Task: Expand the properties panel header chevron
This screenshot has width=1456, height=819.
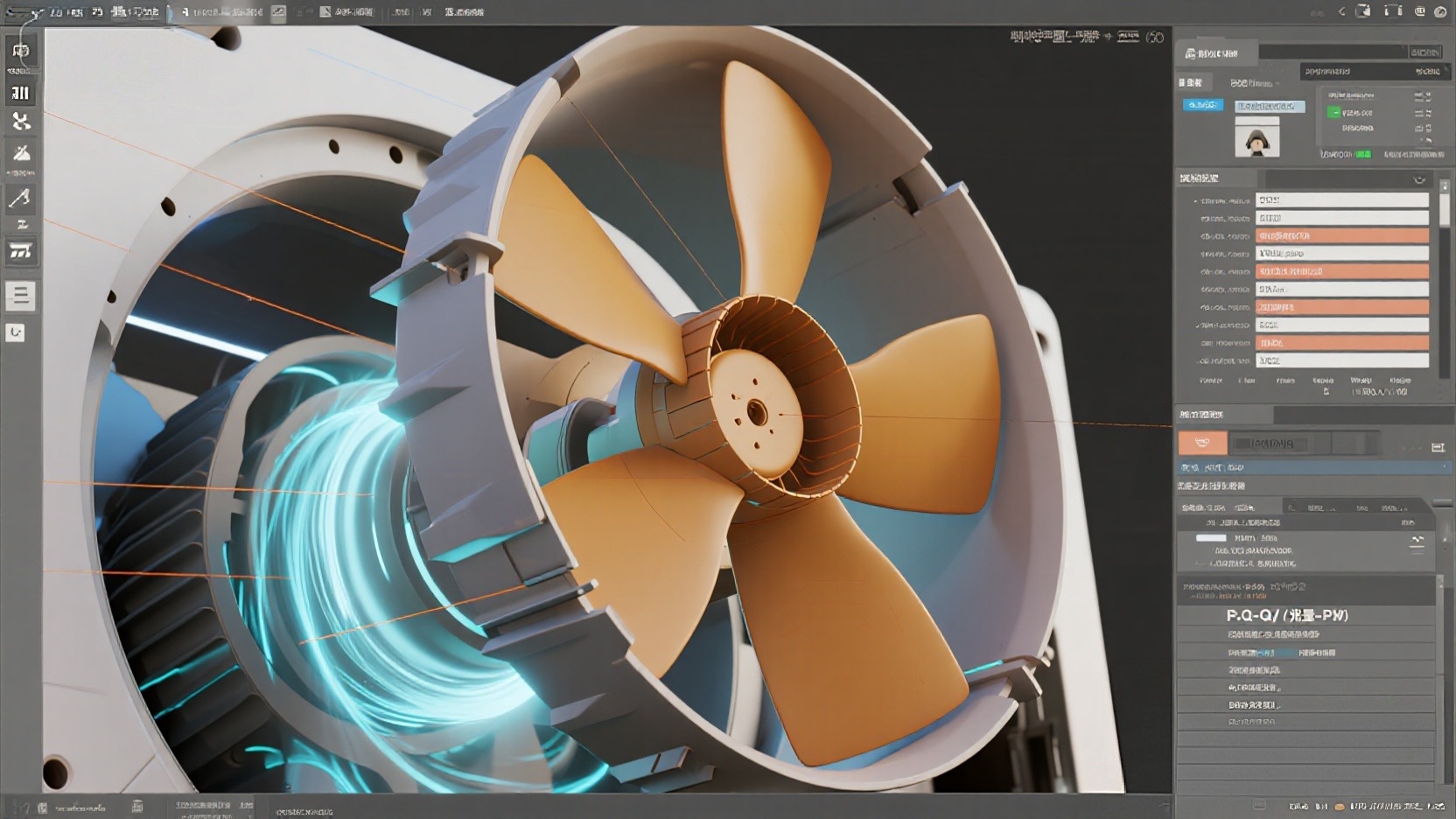Action: 1419,179
